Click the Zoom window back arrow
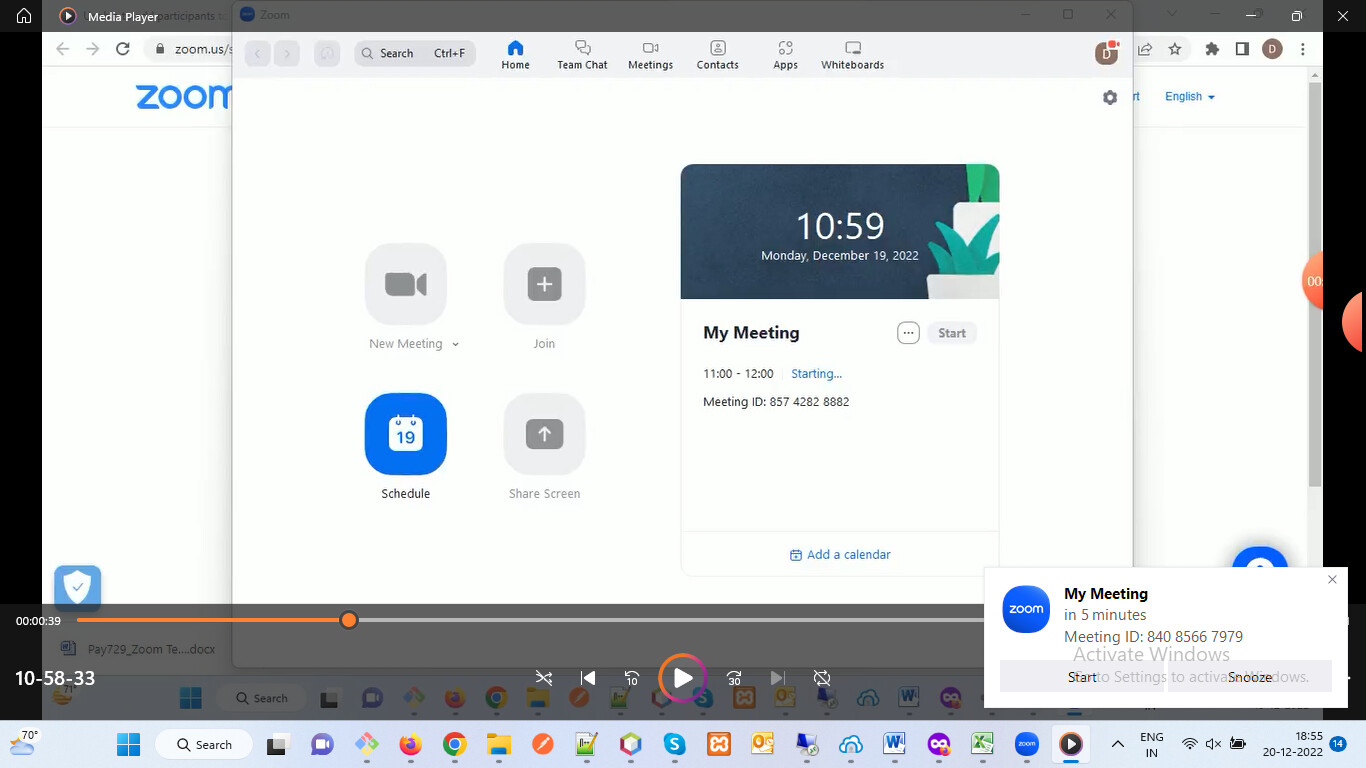 click(x=258, y=54)
